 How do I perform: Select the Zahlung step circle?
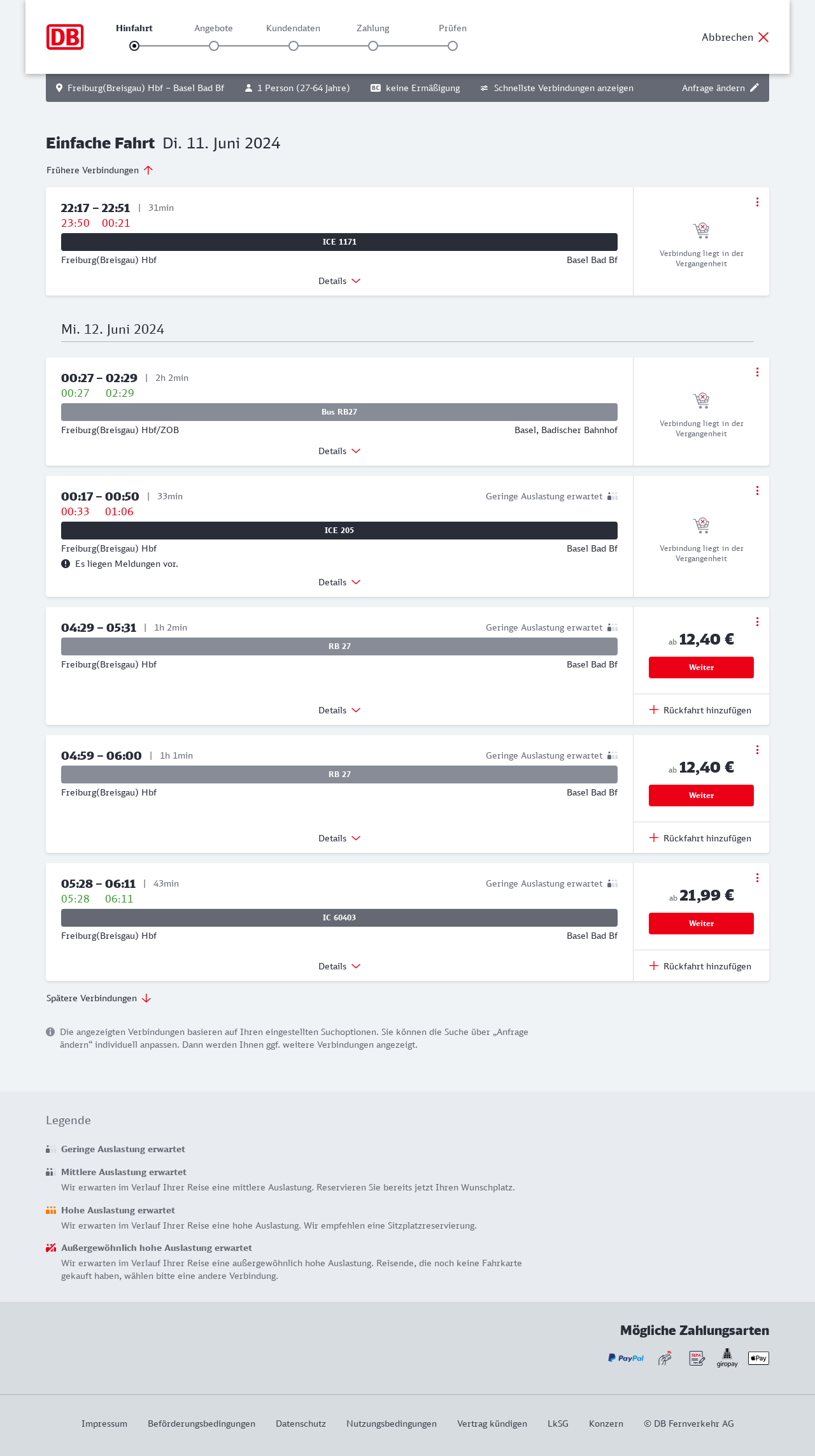pos(373,46)
